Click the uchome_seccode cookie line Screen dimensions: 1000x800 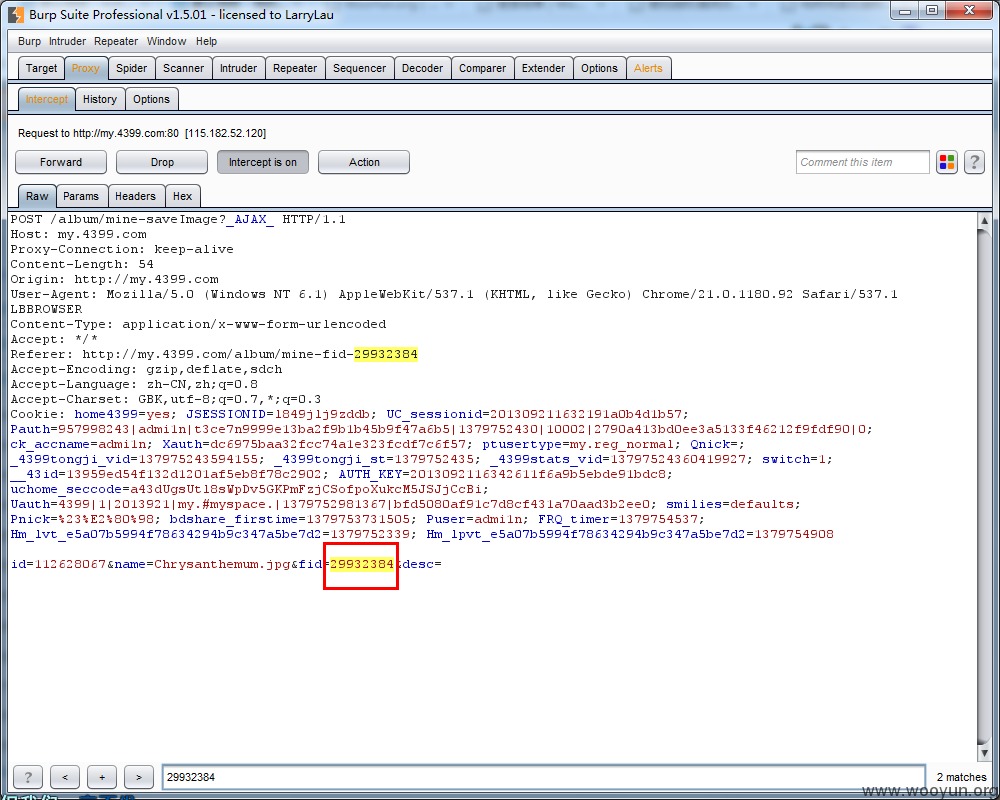[x=249, y=489]
